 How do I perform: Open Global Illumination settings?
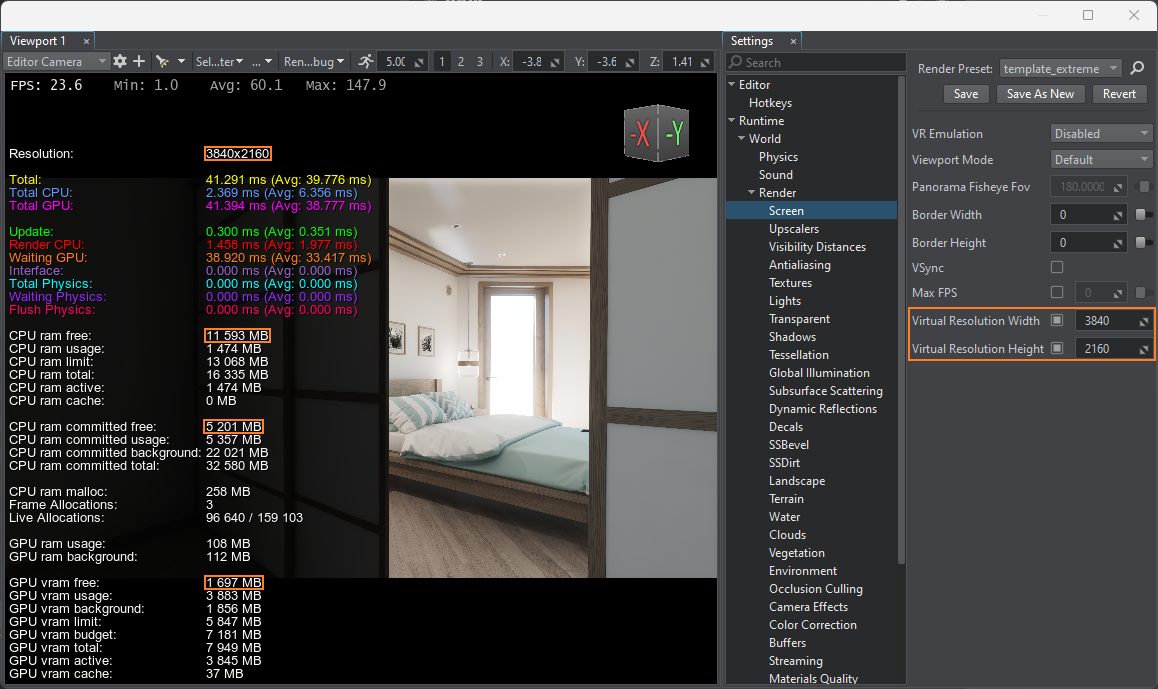pyautogui.click(x=819, y=373)
